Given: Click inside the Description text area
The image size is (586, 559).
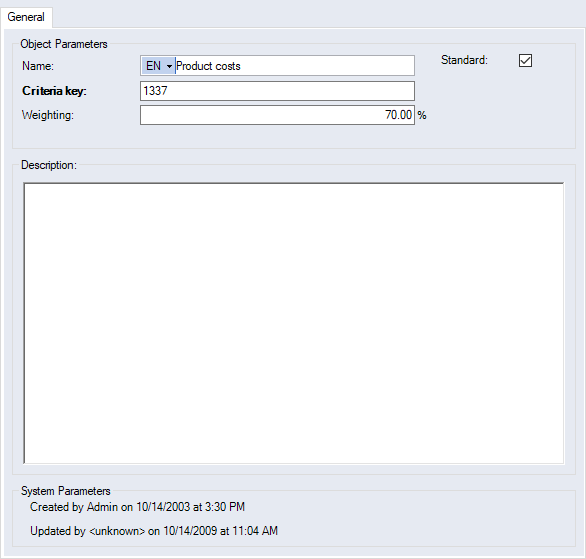Looking at the screenshot, I should [294, 323].
